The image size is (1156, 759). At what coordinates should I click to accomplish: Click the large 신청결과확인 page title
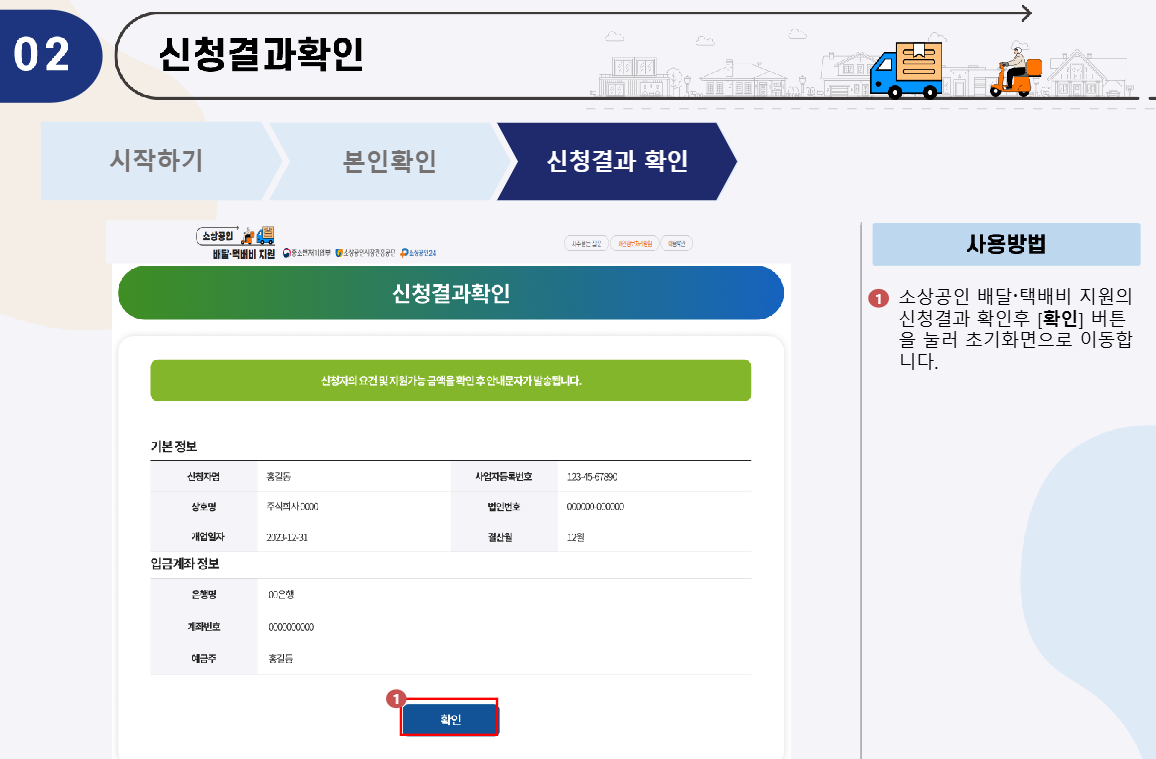coord(261,55)
